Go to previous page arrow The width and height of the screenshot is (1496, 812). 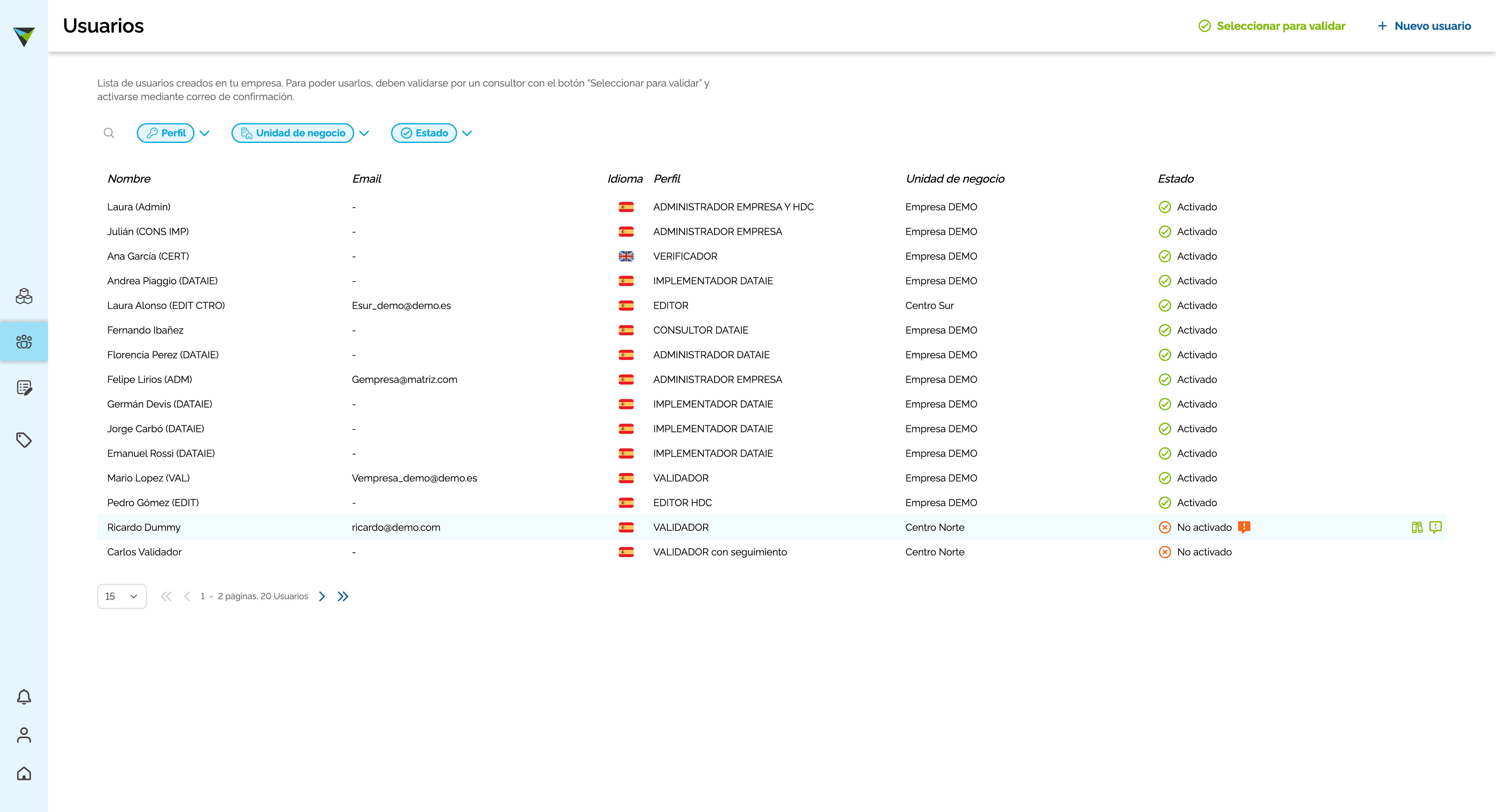click(187, 596)
